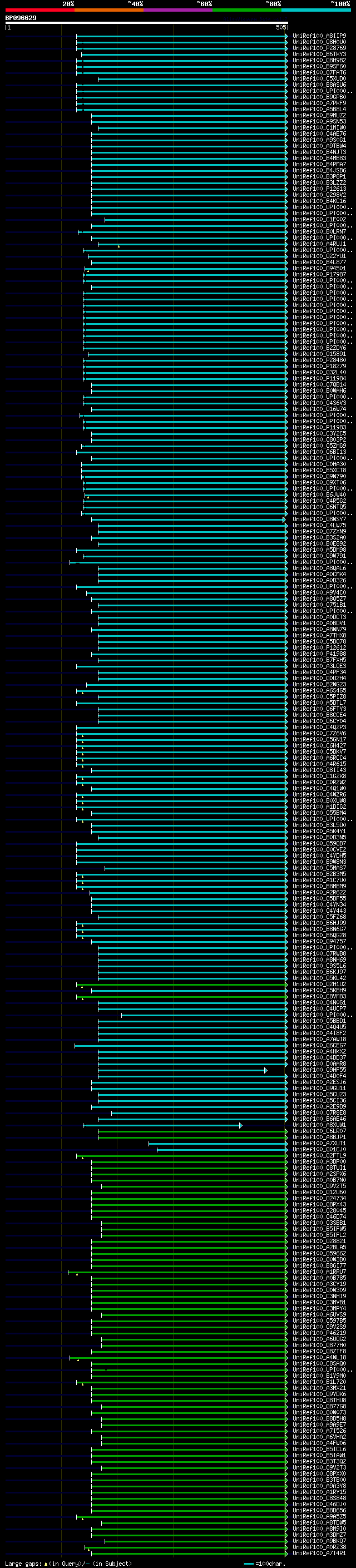This screenshot has height=1568, width=356.
Task: Click the UniRef100_B6AE46 label
Action: pyautogui.click(x=319, y=1119)
